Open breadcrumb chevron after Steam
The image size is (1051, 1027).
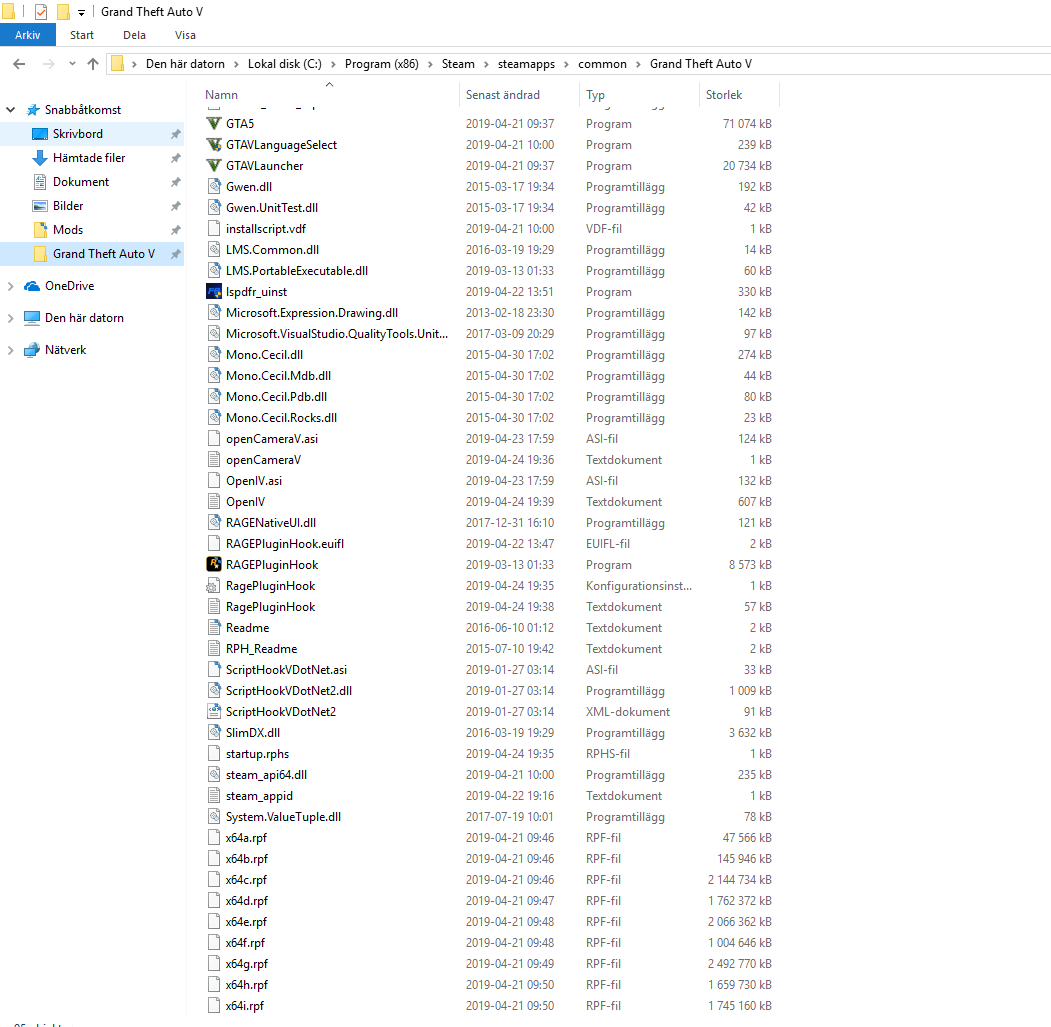[x=486, y=64]
